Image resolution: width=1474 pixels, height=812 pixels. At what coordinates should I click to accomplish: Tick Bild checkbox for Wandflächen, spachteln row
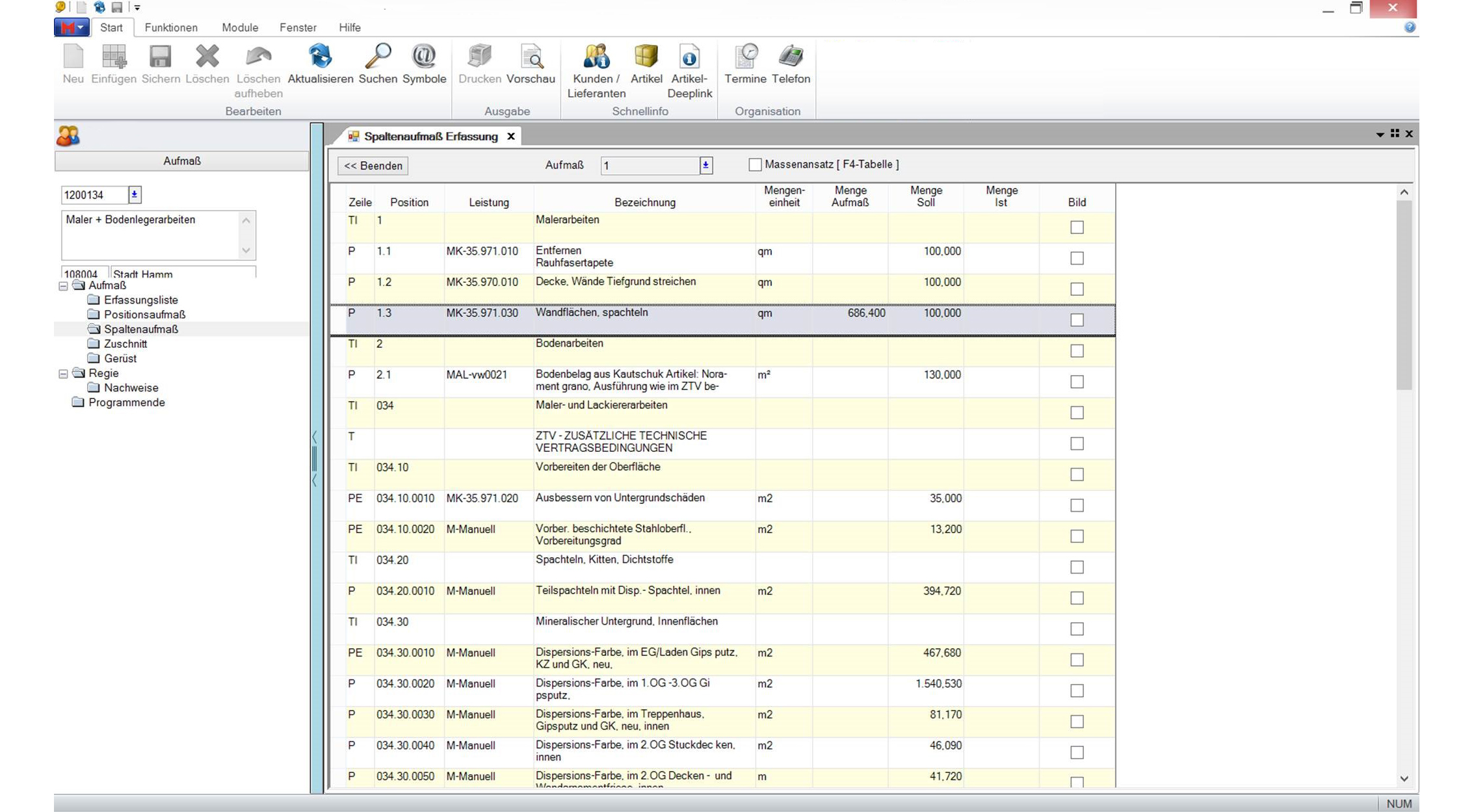1077,320
